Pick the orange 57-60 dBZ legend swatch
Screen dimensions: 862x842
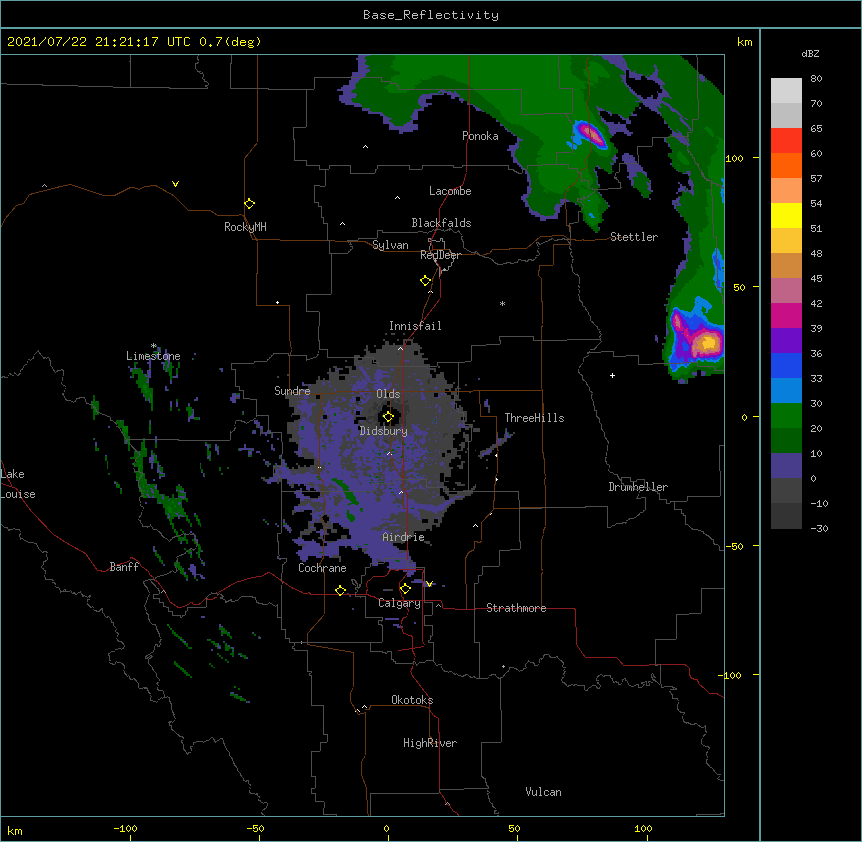pos(786,165)
